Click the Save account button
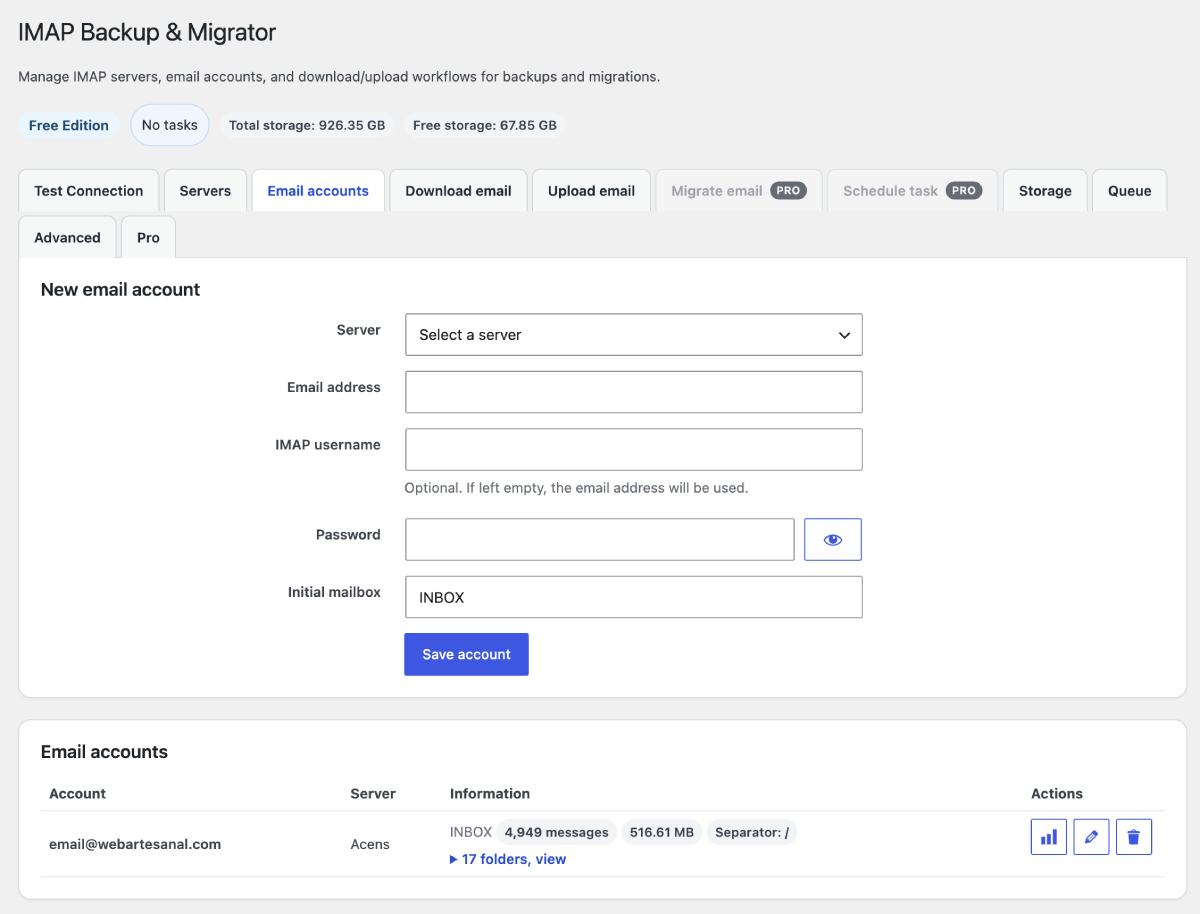The image size is (1200, 914). tap(466, 654)
